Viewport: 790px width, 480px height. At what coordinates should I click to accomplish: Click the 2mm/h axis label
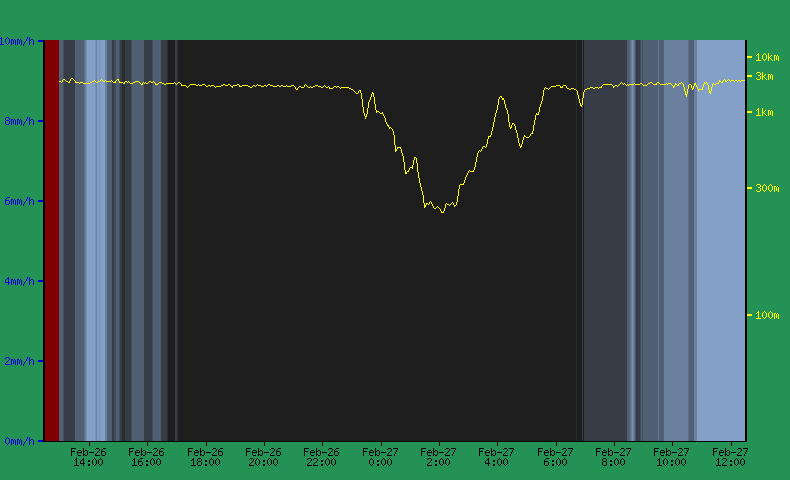[20, 361]
